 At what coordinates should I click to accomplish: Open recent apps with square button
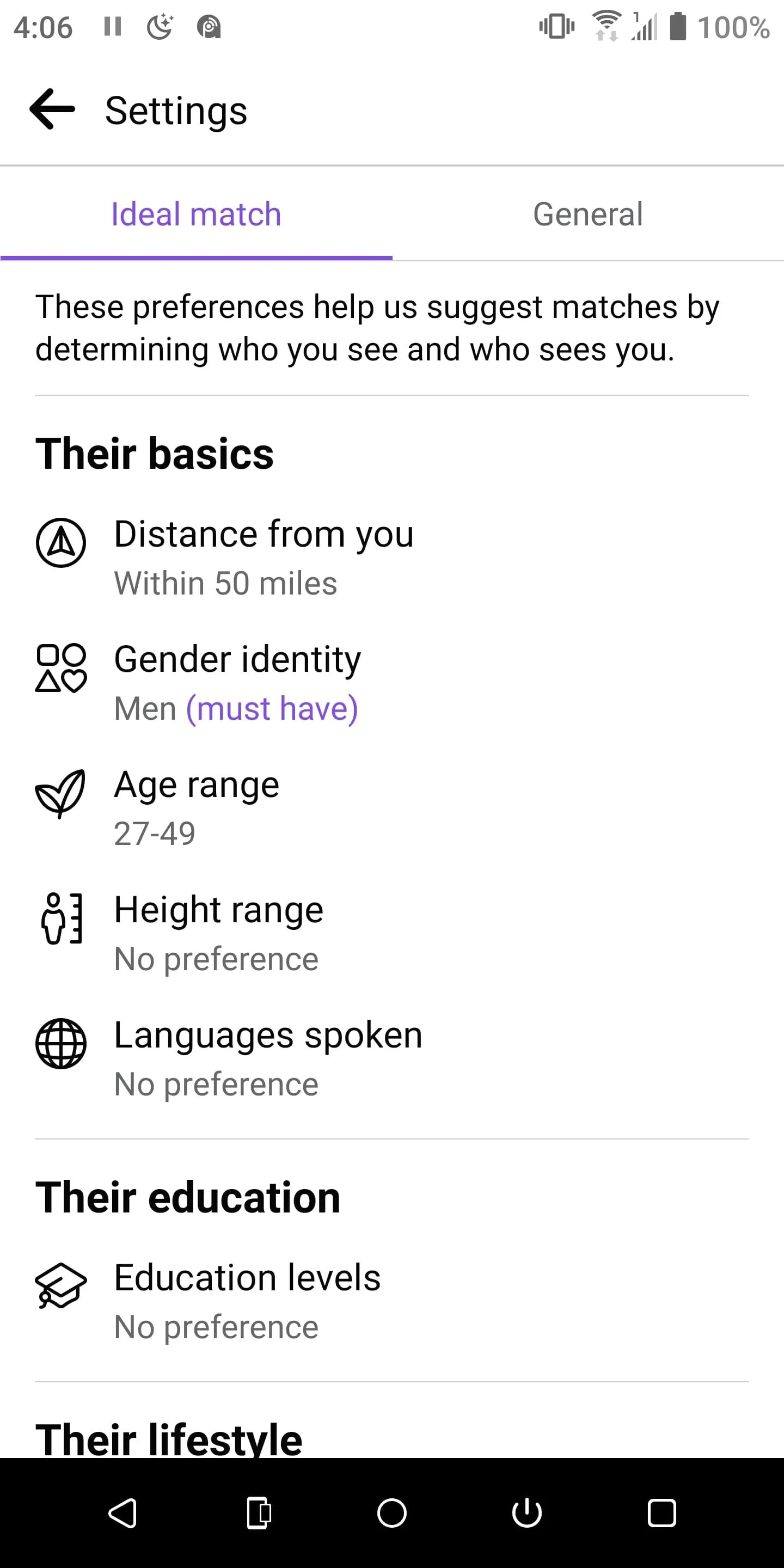[661, 1512]
